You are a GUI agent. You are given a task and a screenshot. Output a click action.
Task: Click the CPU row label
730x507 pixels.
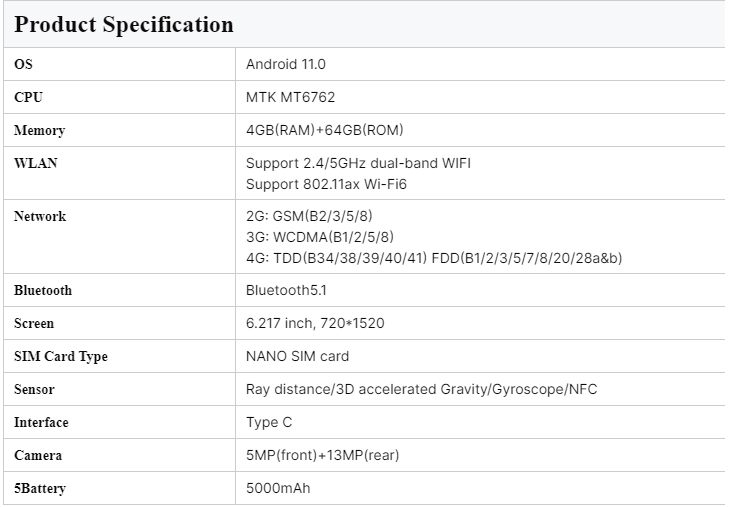coord(28,97)
